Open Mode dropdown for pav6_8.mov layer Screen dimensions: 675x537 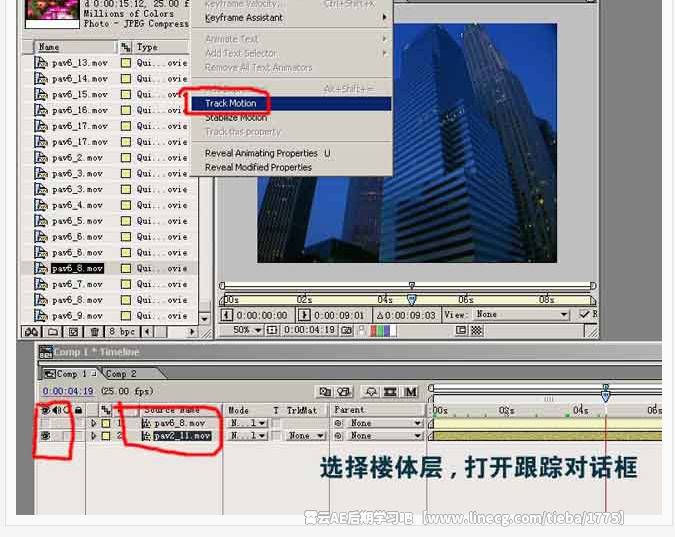[x=248, y=423]
